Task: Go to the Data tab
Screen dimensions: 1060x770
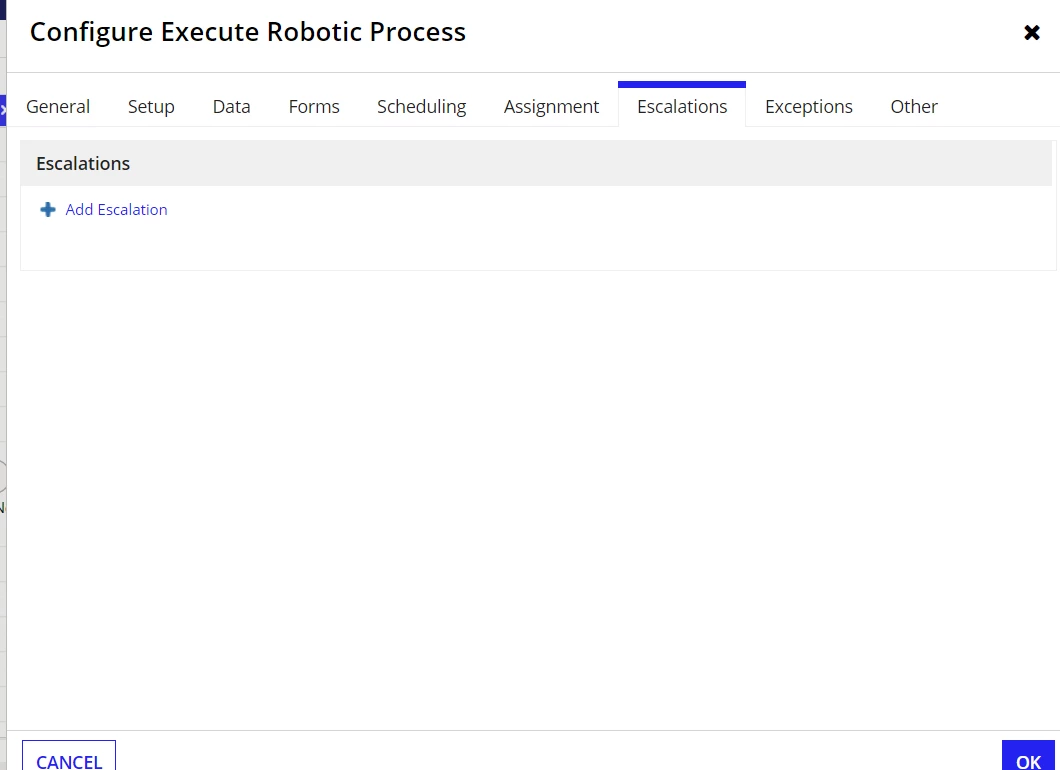Action: (232, 107)
